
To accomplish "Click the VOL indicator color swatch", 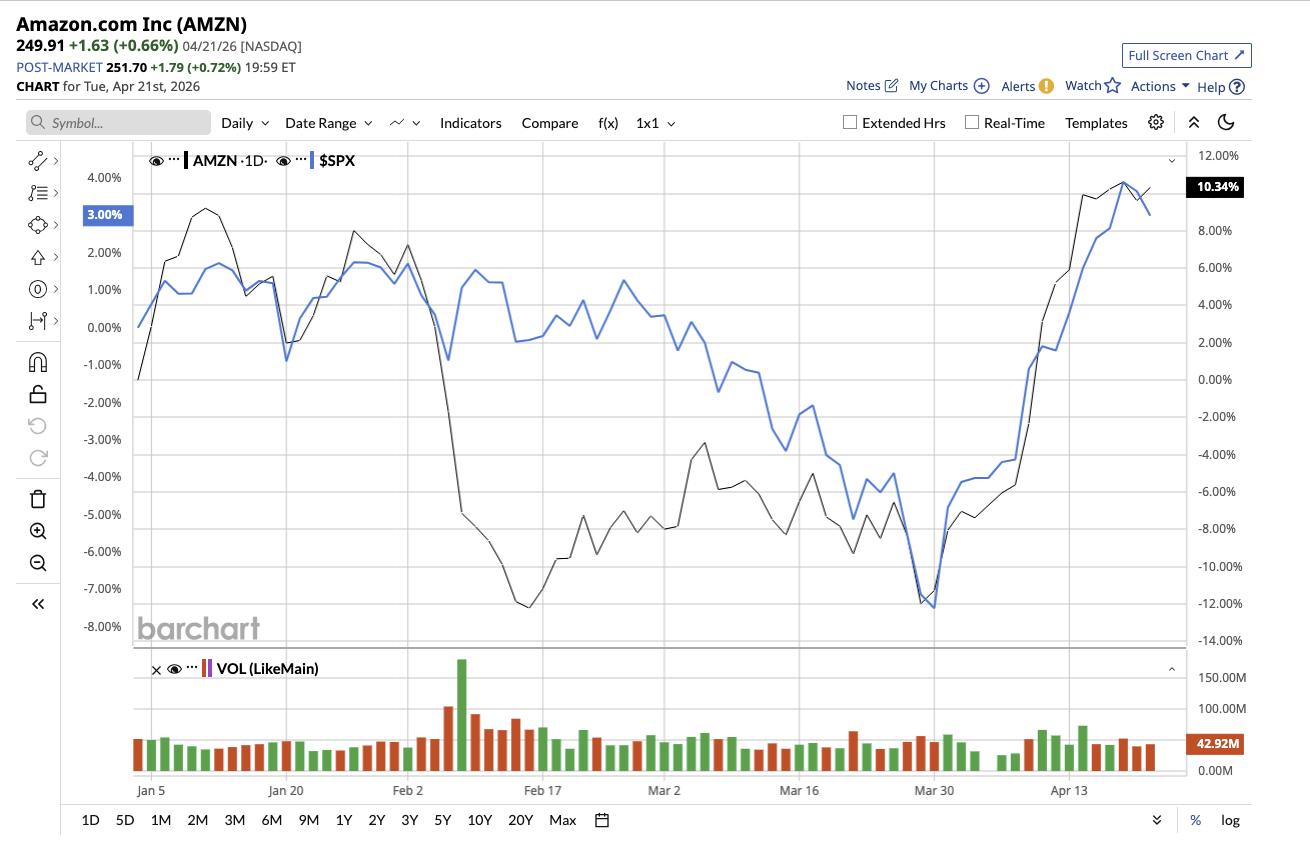I will tap(207, 669).
